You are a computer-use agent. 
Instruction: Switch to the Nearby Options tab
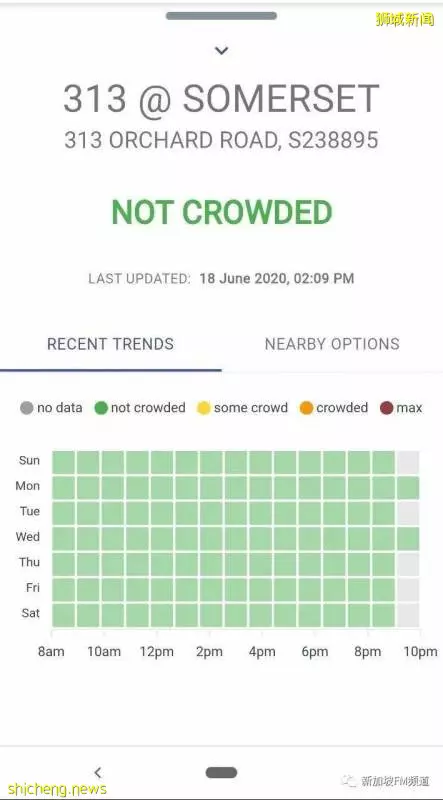click(332, 344)
